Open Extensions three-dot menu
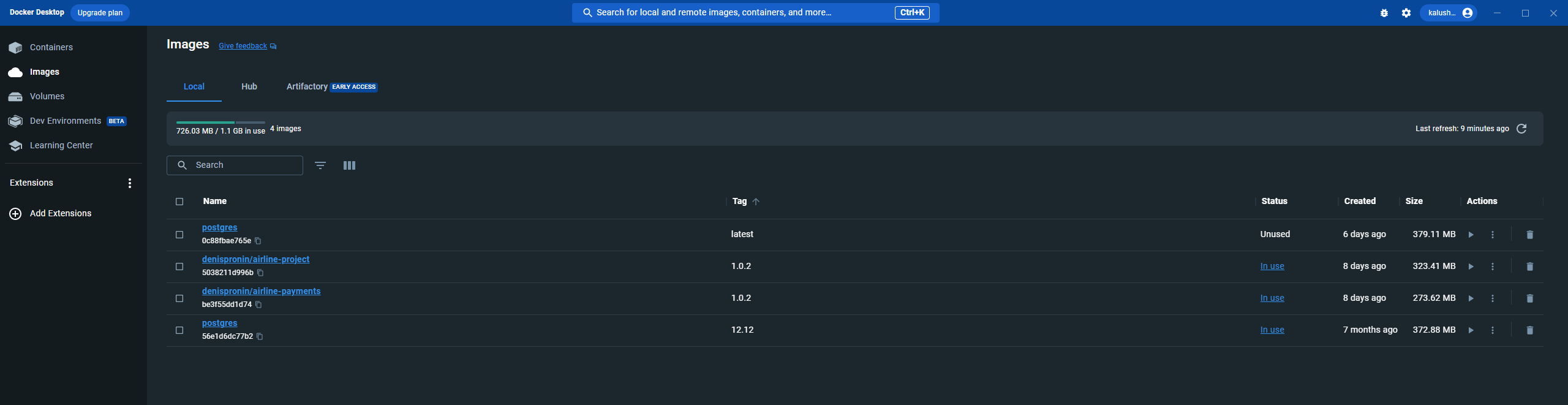 click(x=130, y=183)
